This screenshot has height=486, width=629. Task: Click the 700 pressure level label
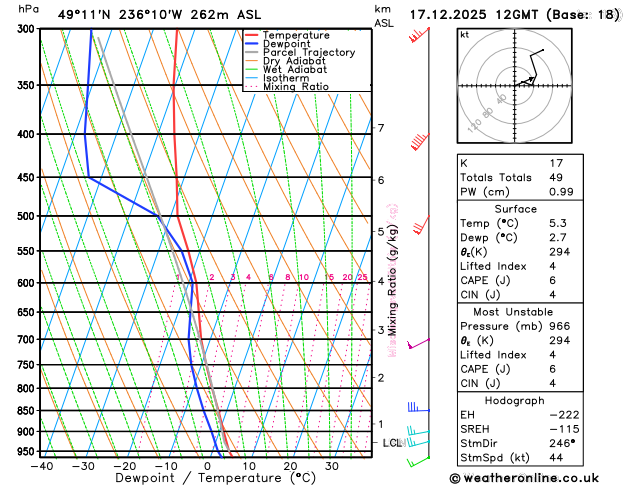point(28,340)
